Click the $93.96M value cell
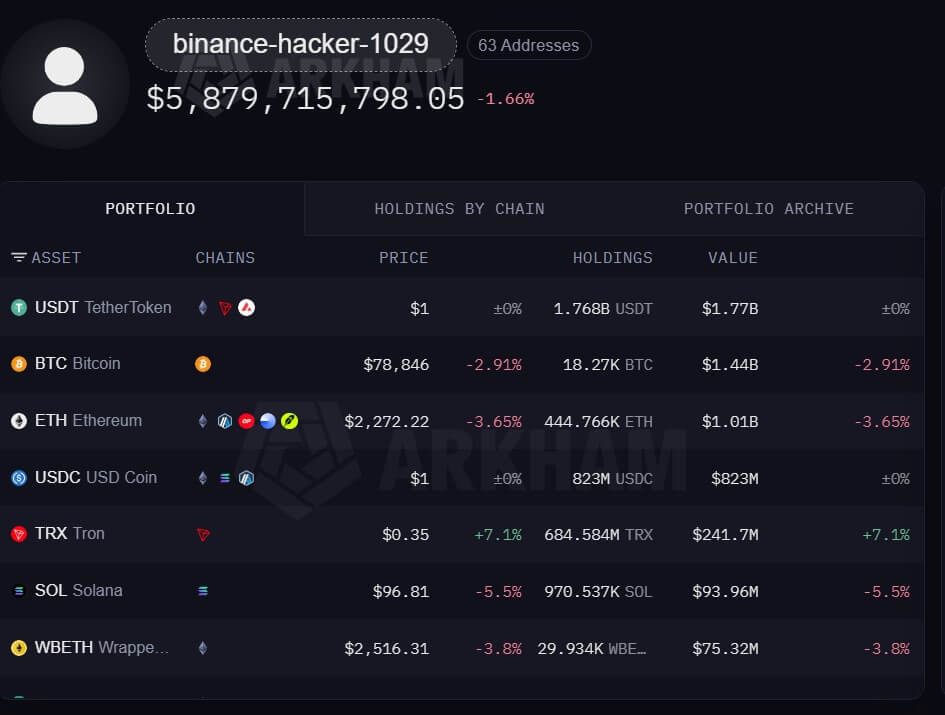Viewport: 945px width, 715px height. [725, 591]
